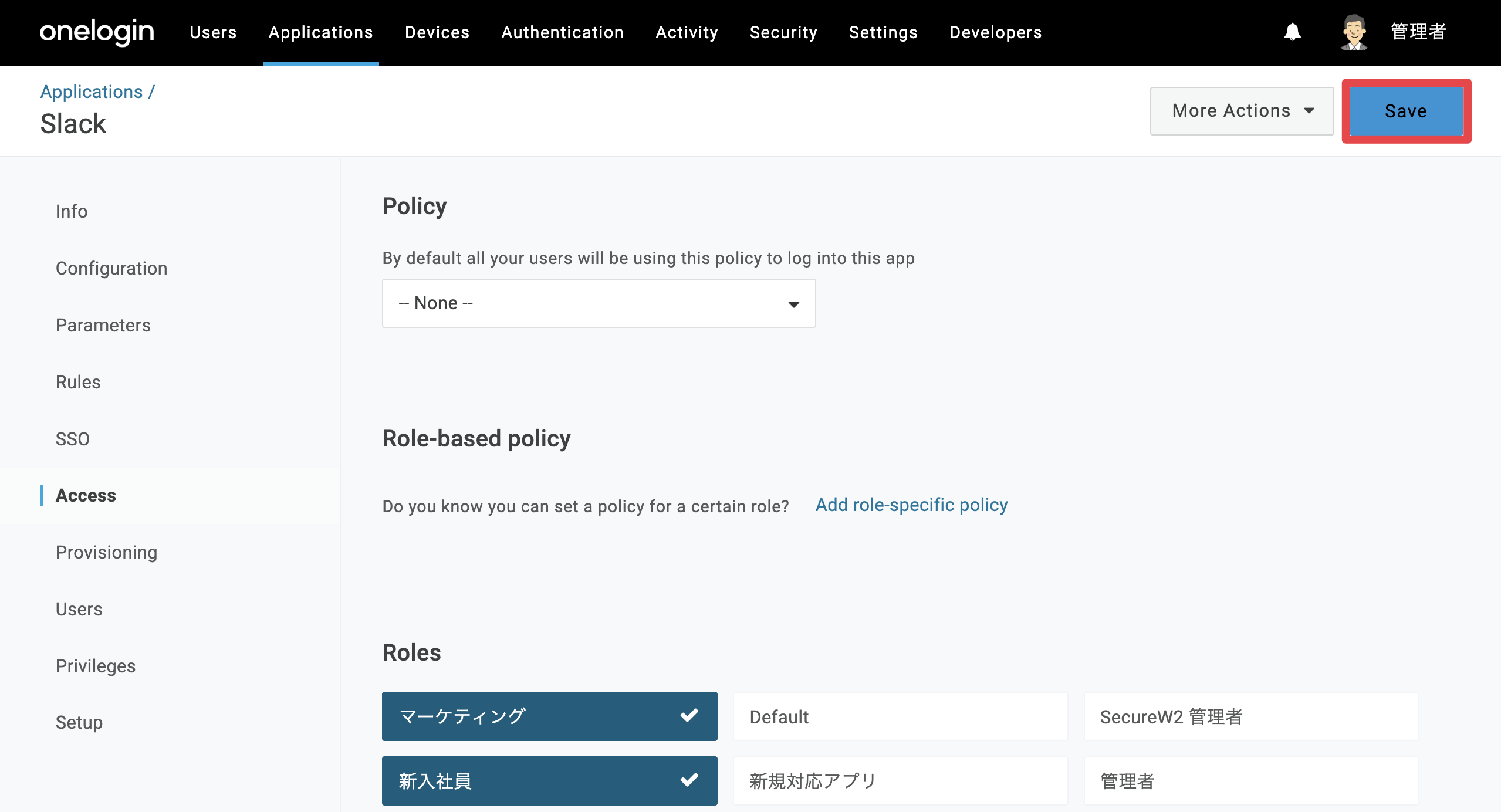Open the Authentication menu
The height and width of the screenshot is (812, 1501).
coord(562,32)
